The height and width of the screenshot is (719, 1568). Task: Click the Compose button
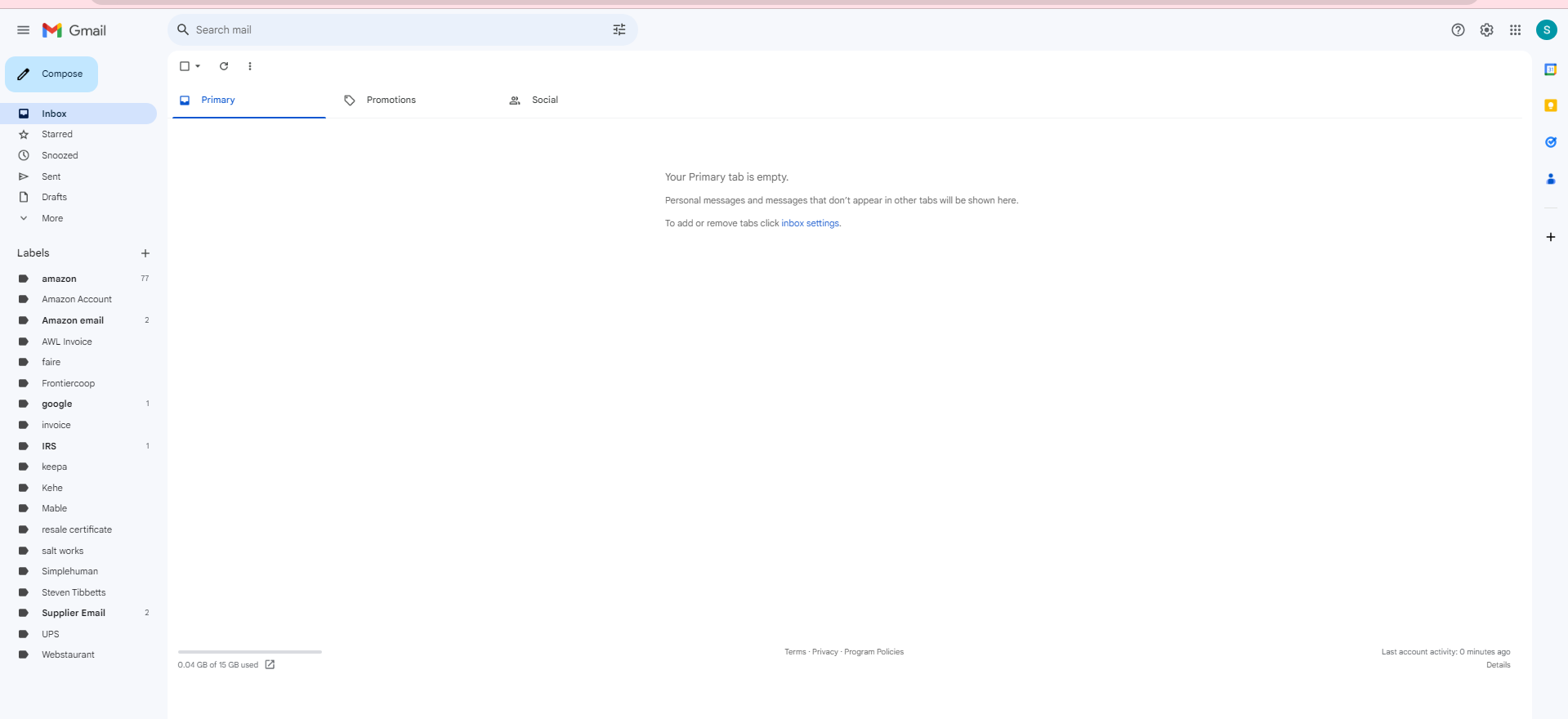(x=51, y=74)
